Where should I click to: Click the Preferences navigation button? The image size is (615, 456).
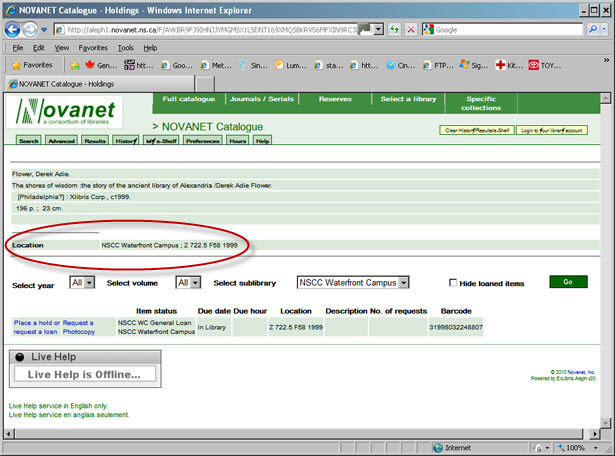[202, 141]
